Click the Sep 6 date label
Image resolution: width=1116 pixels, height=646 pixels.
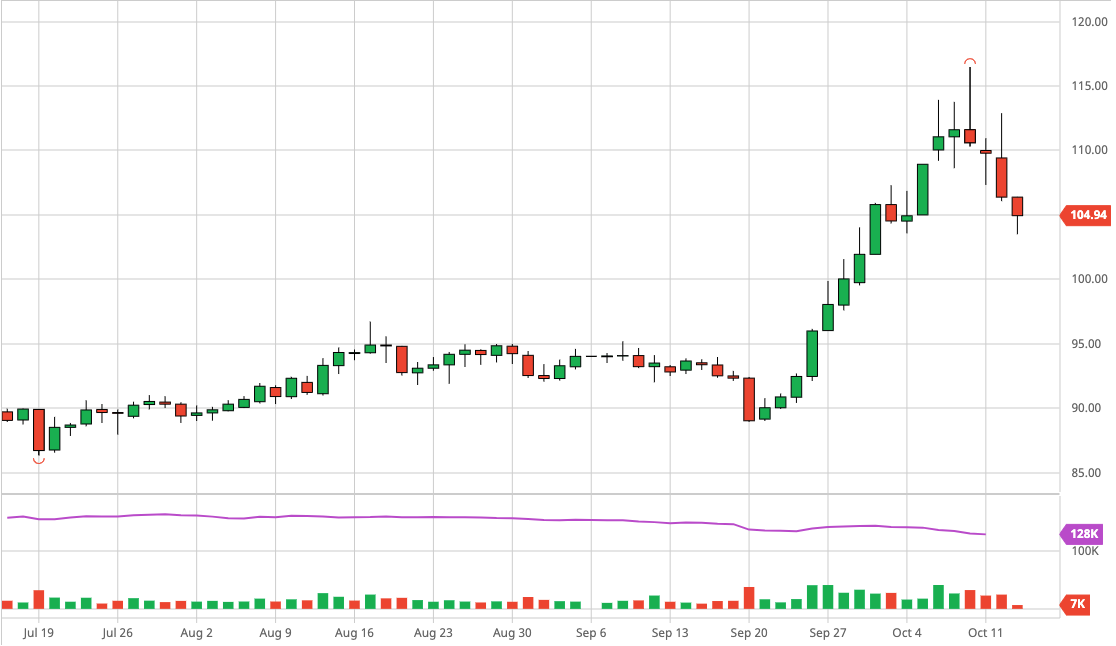(x=591, y=632)
